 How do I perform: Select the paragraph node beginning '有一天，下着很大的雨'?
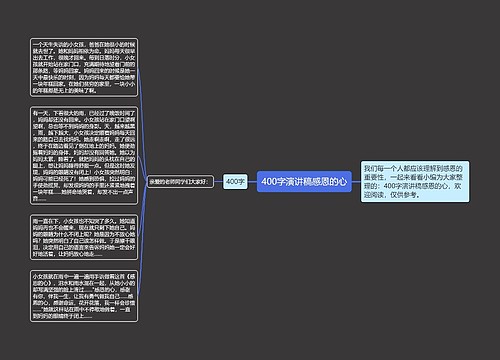[x=84, y=156]
